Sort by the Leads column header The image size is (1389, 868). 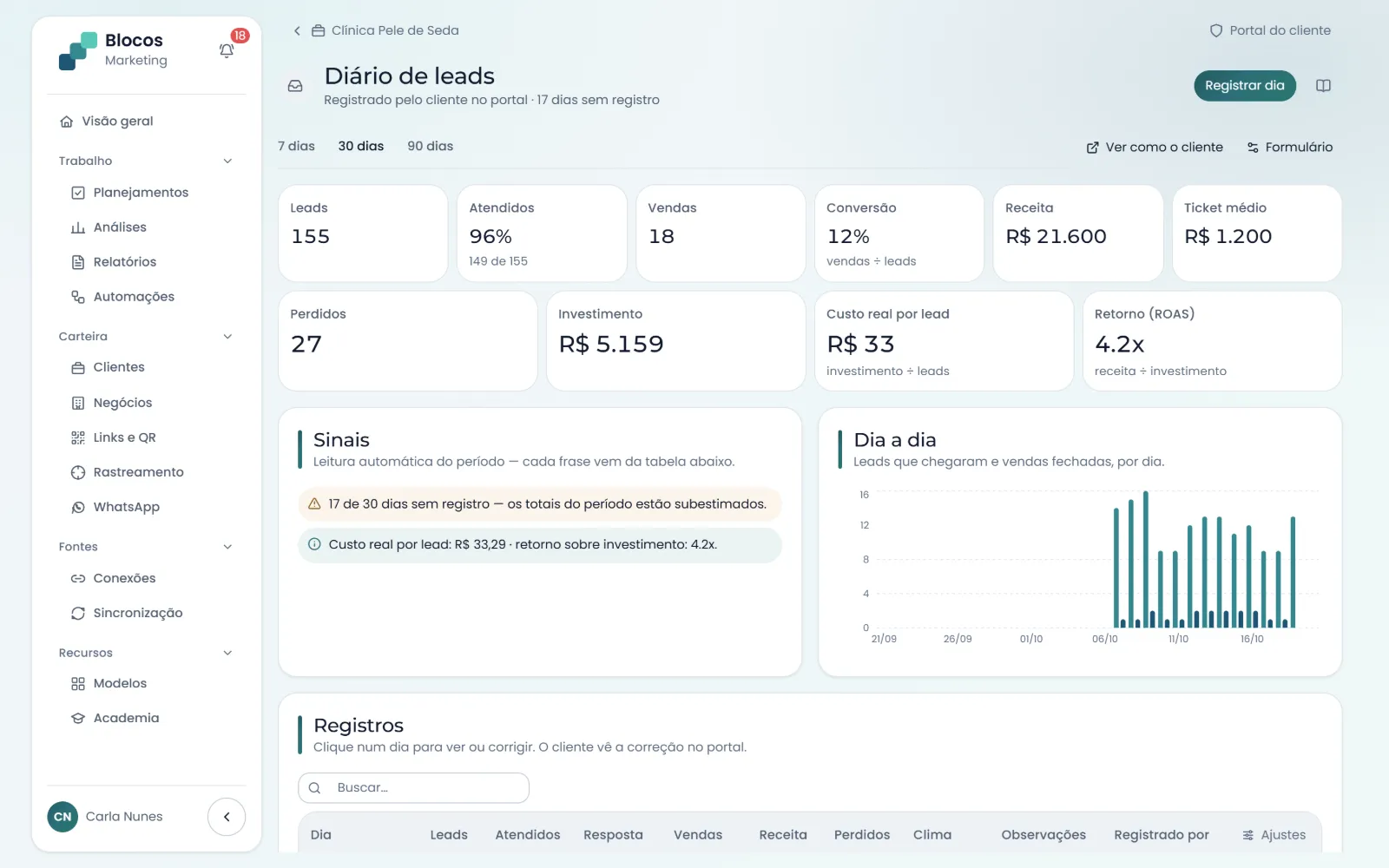pyautogui.click(x=449, y=835)
